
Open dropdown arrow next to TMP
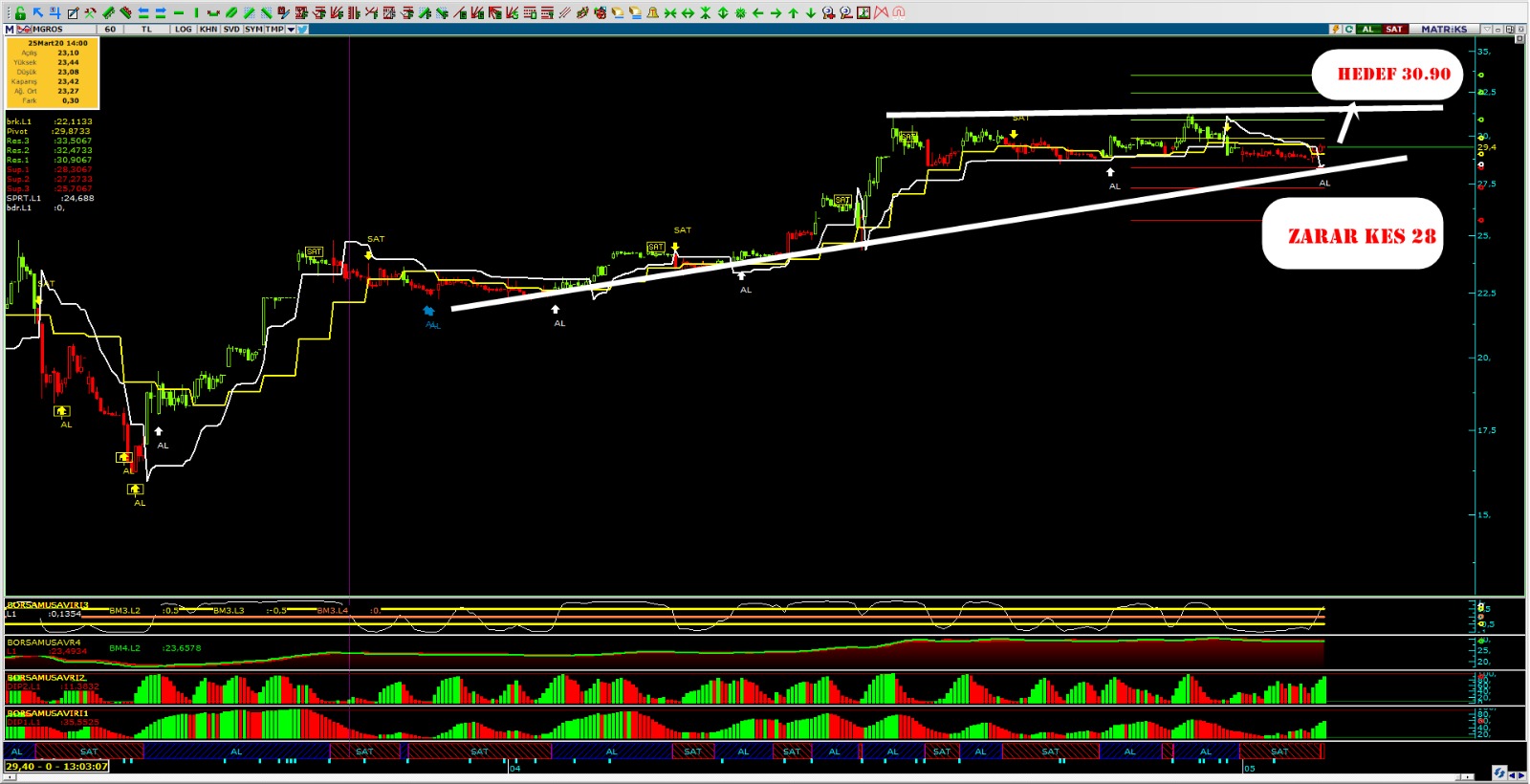(x=291, y=29)
